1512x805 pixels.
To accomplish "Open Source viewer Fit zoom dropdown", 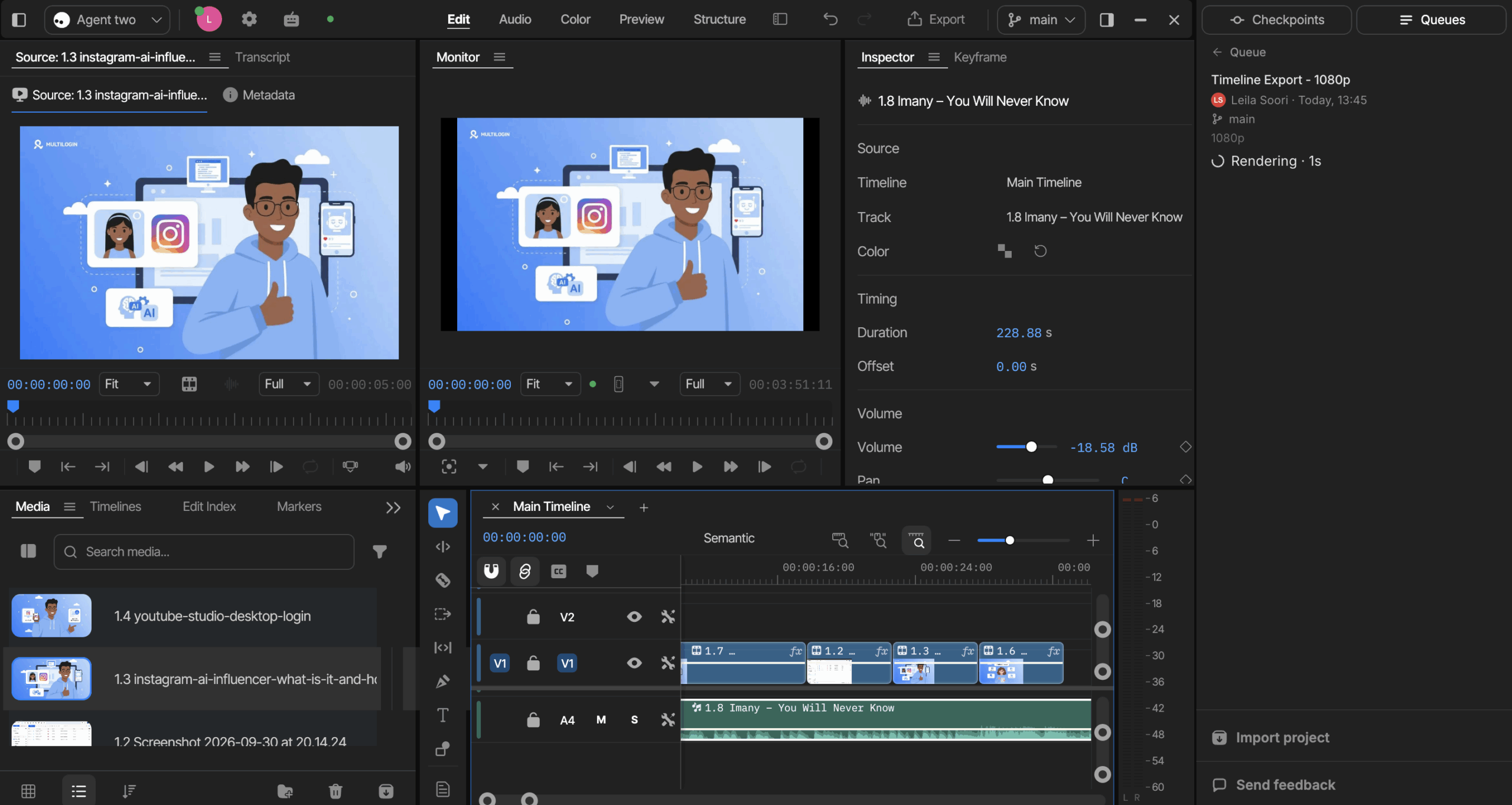I will 128,384.
